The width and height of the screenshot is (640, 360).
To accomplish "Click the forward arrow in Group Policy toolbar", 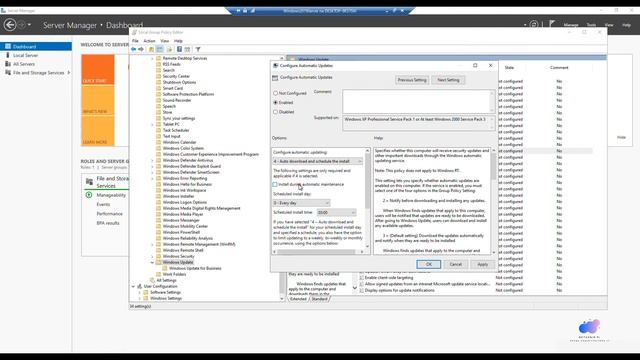I will 141,49.
